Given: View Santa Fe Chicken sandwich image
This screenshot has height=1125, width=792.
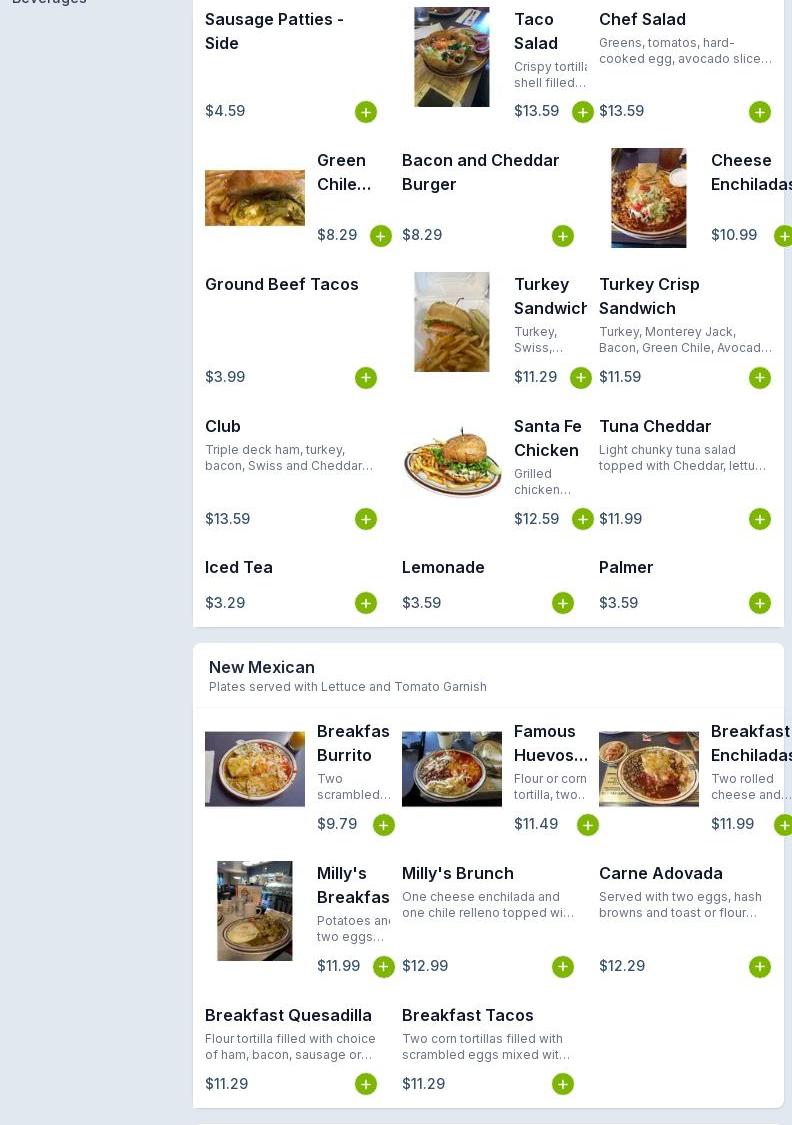Looking at the screenshot, I should 452,461.
